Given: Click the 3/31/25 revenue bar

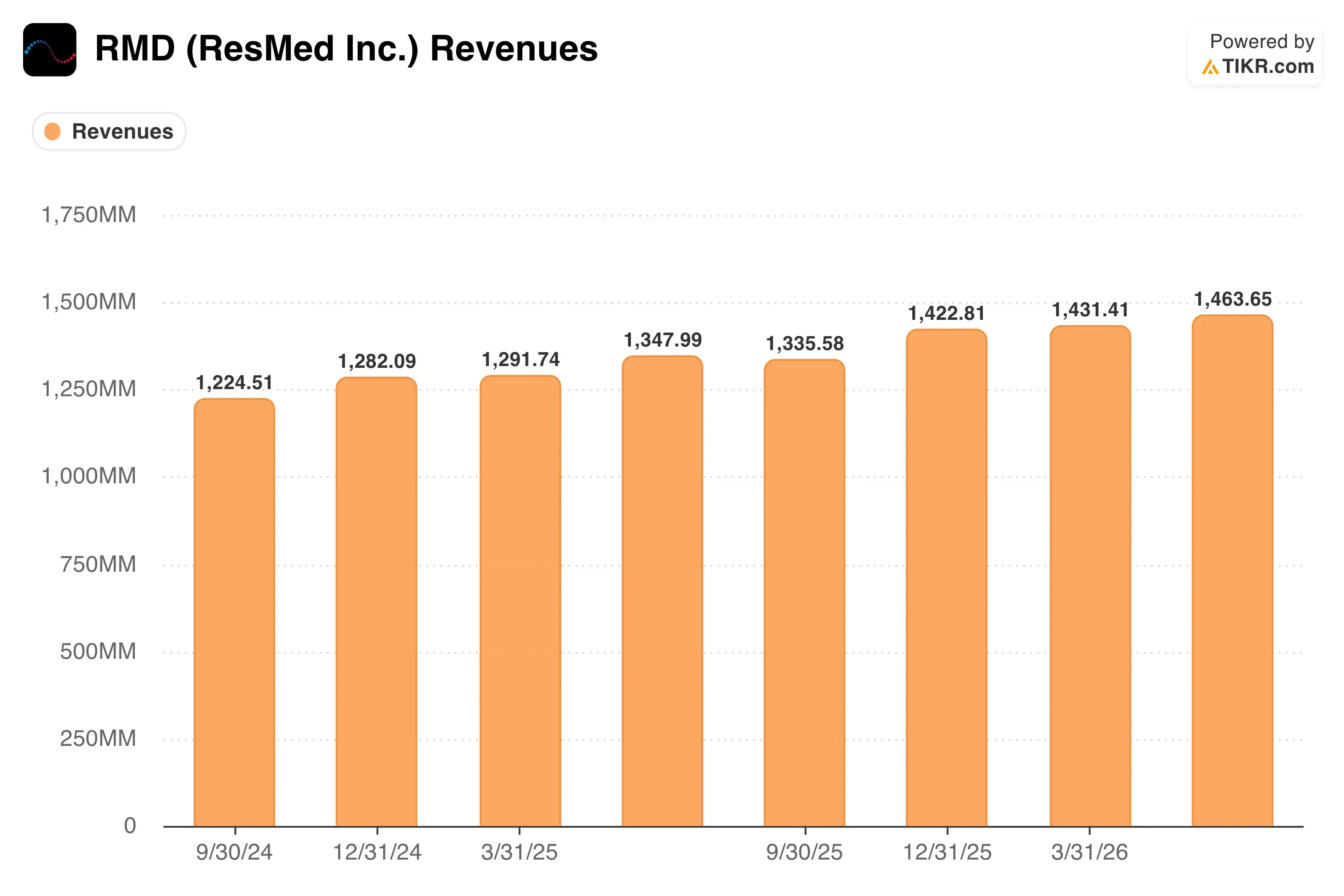Looking at the screenshot, I should (x=521, y=601).
